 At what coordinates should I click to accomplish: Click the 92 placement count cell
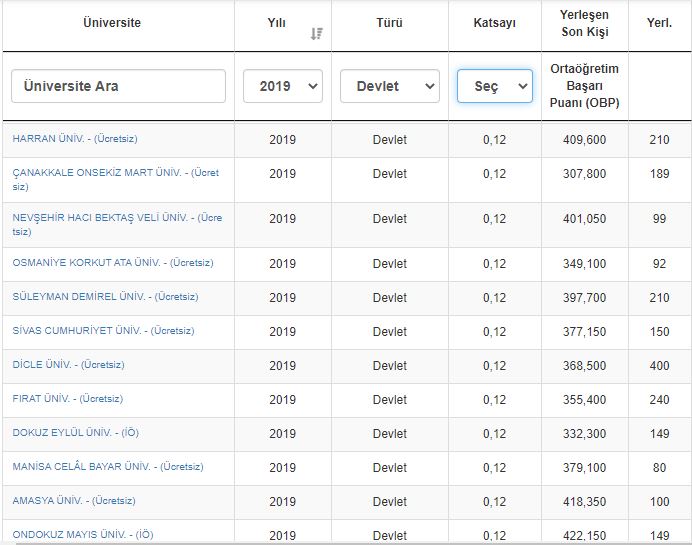[660, 264]
